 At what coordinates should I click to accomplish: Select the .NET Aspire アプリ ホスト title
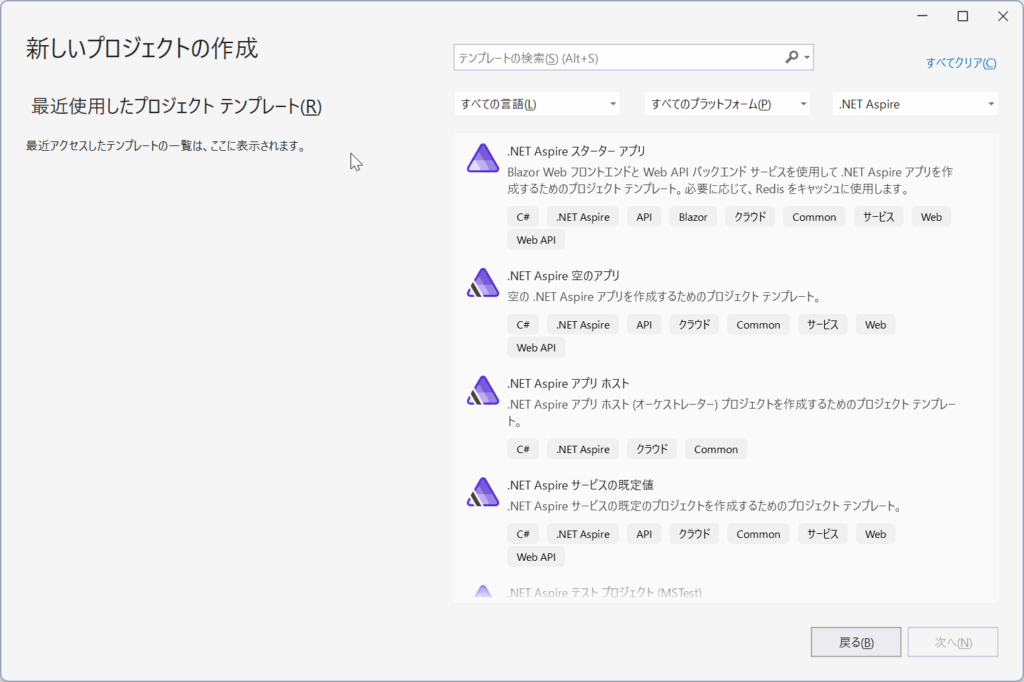point(568,383)
